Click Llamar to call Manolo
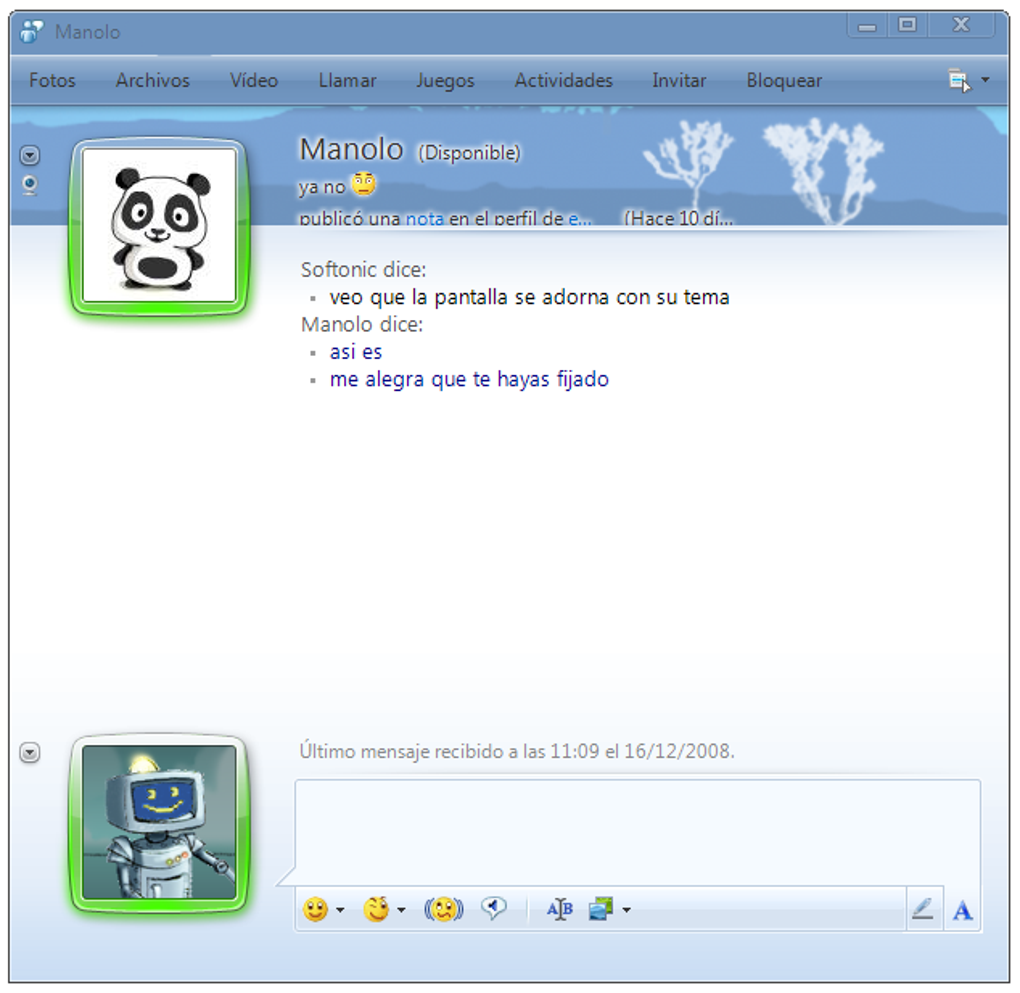Viewport: 1020px width, 993px height. [x=347, y=81]
